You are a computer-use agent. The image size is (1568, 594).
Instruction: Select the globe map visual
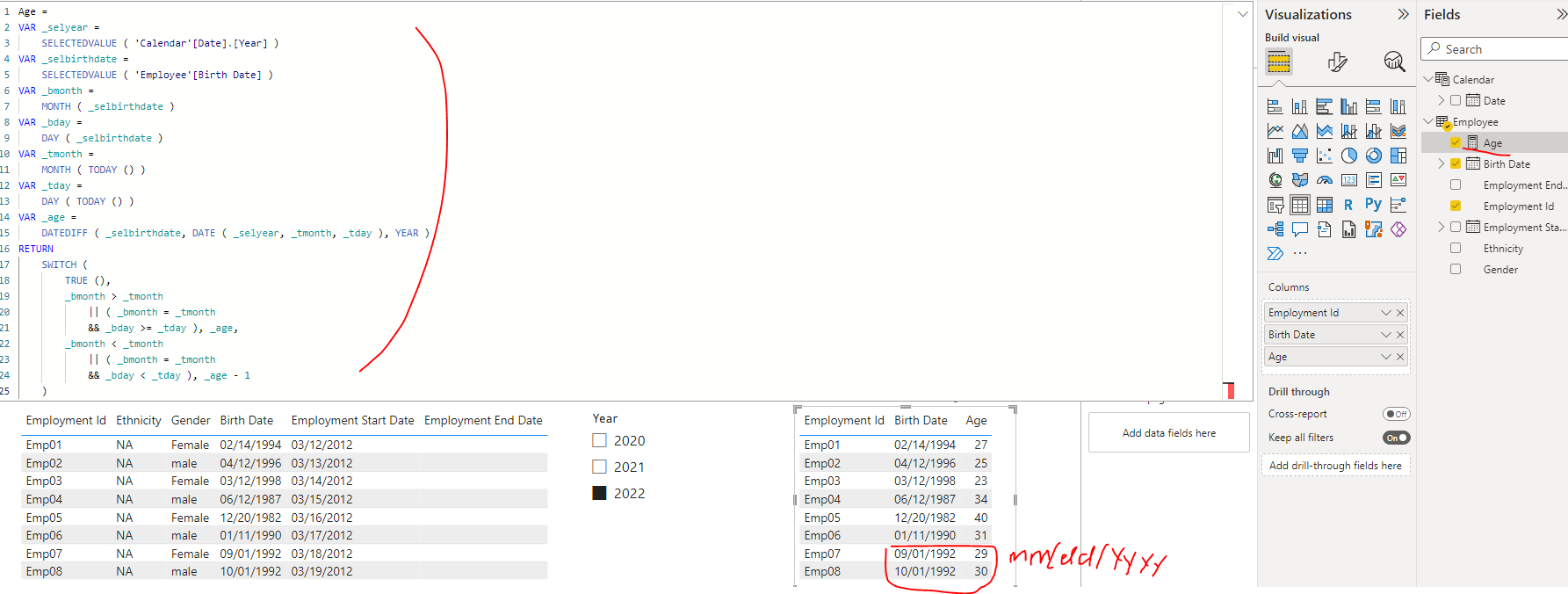click(x=1275, y=180)
